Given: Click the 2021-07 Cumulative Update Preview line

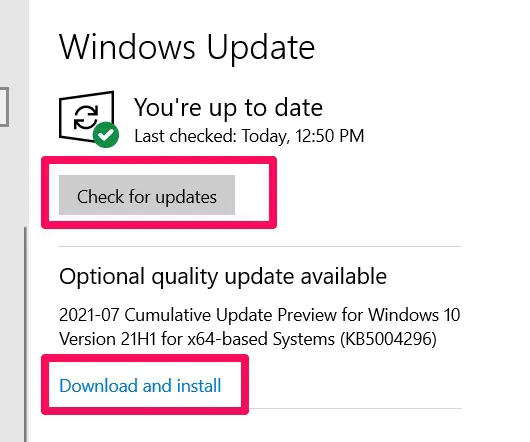Looking at the screenshot, I should (x=260, y=315).
